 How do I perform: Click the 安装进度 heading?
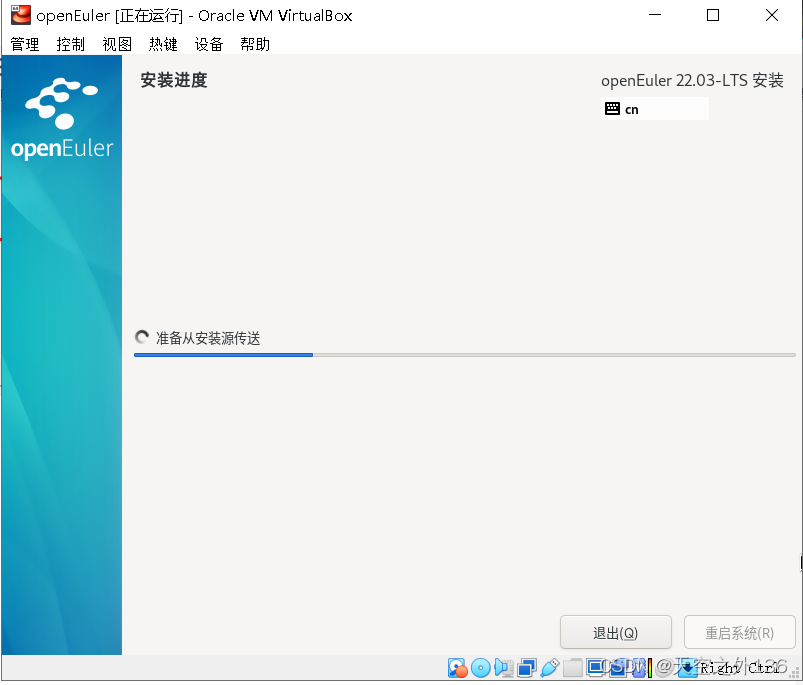(174, 80)
